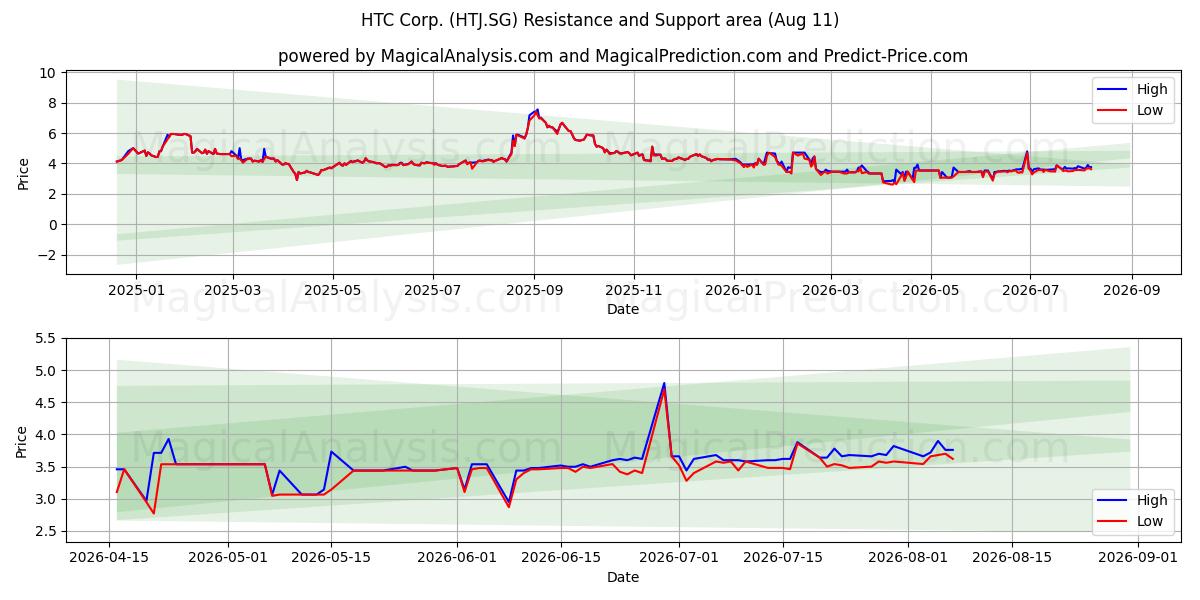Click the price peak near 2025-09 on top chart
1200x600 pixels.
537,110
